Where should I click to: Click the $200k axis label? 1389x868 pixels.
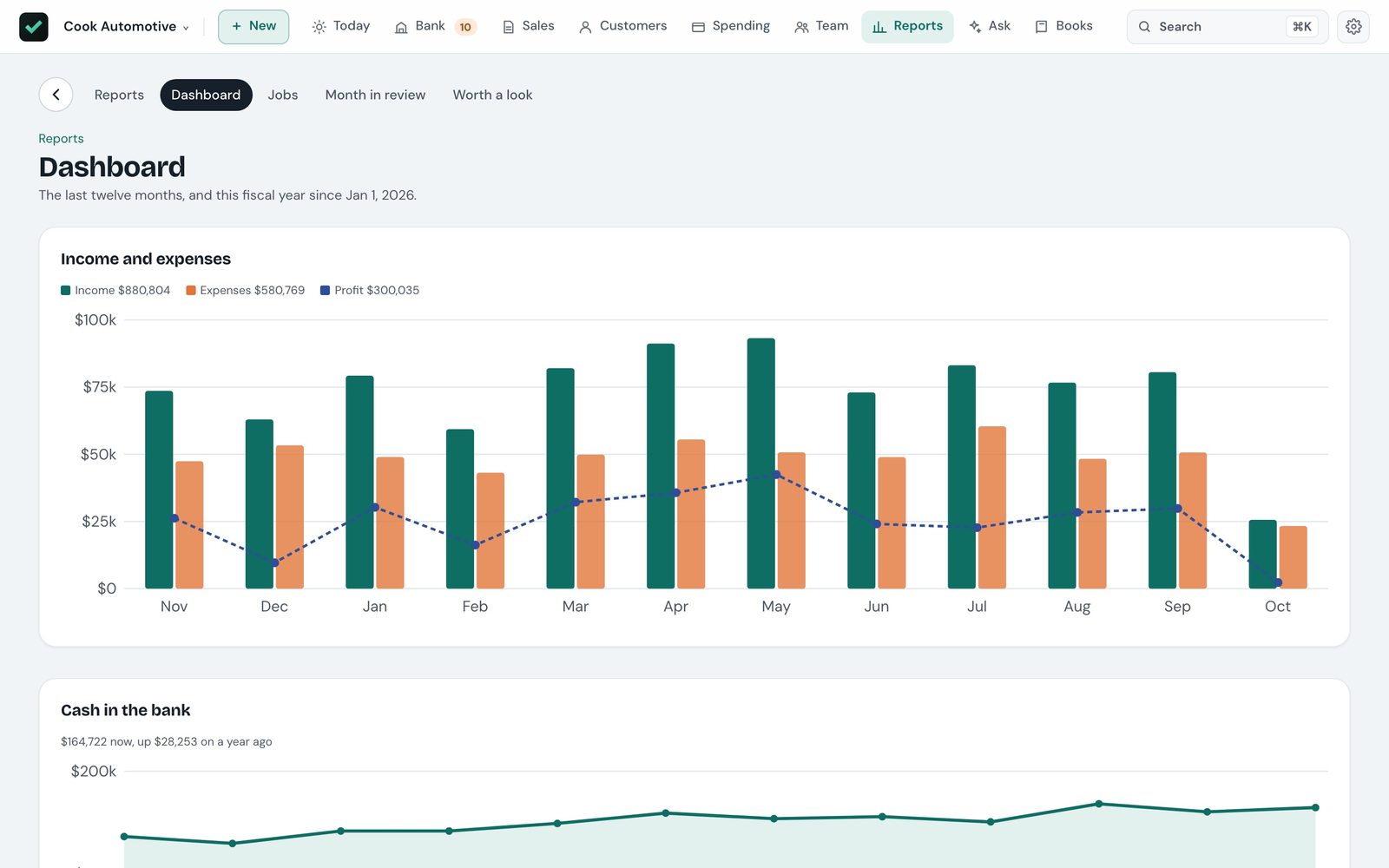pos(94,772)
